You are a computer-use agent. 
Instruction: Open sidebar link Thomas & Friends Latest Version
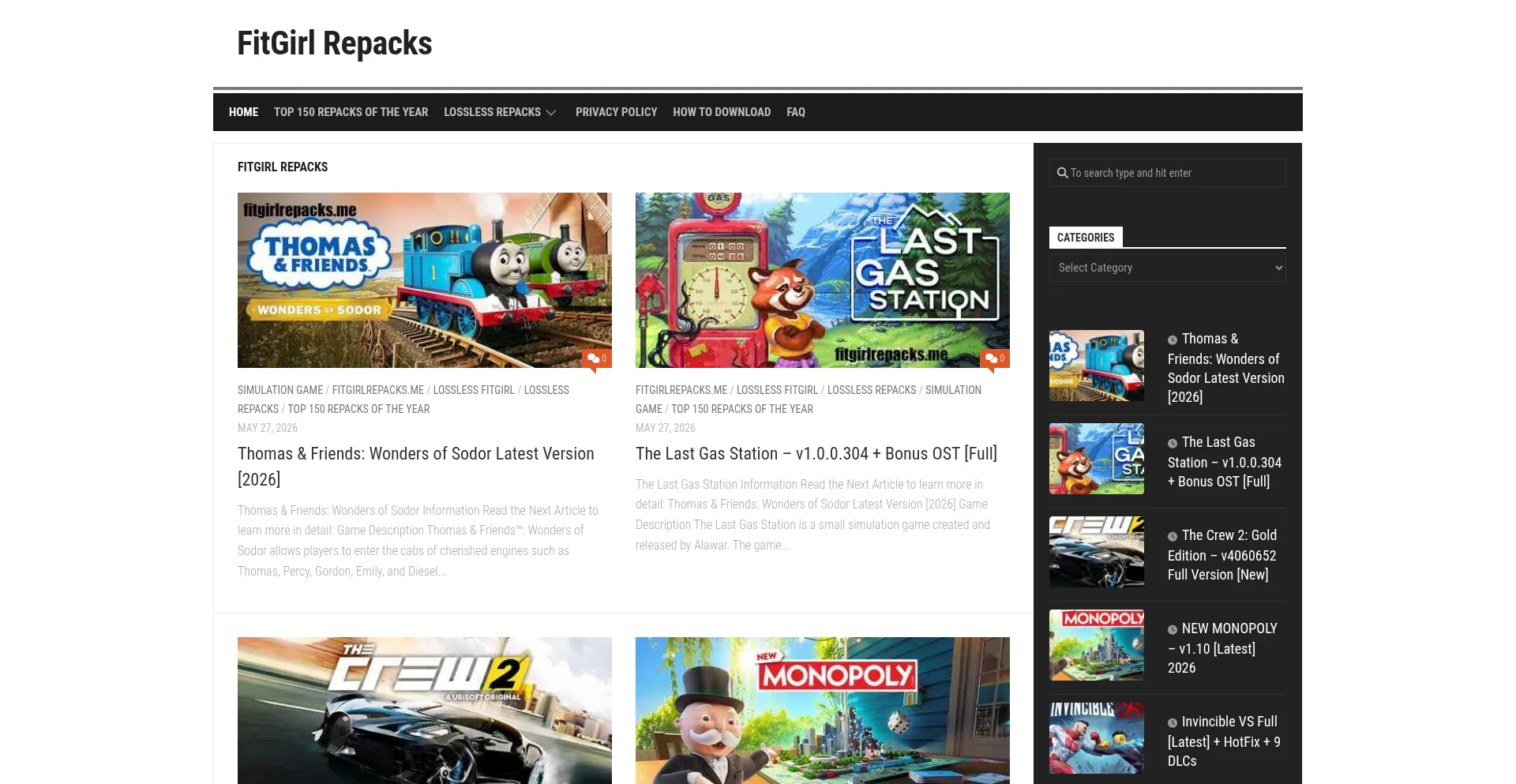tap(1226, 368)
